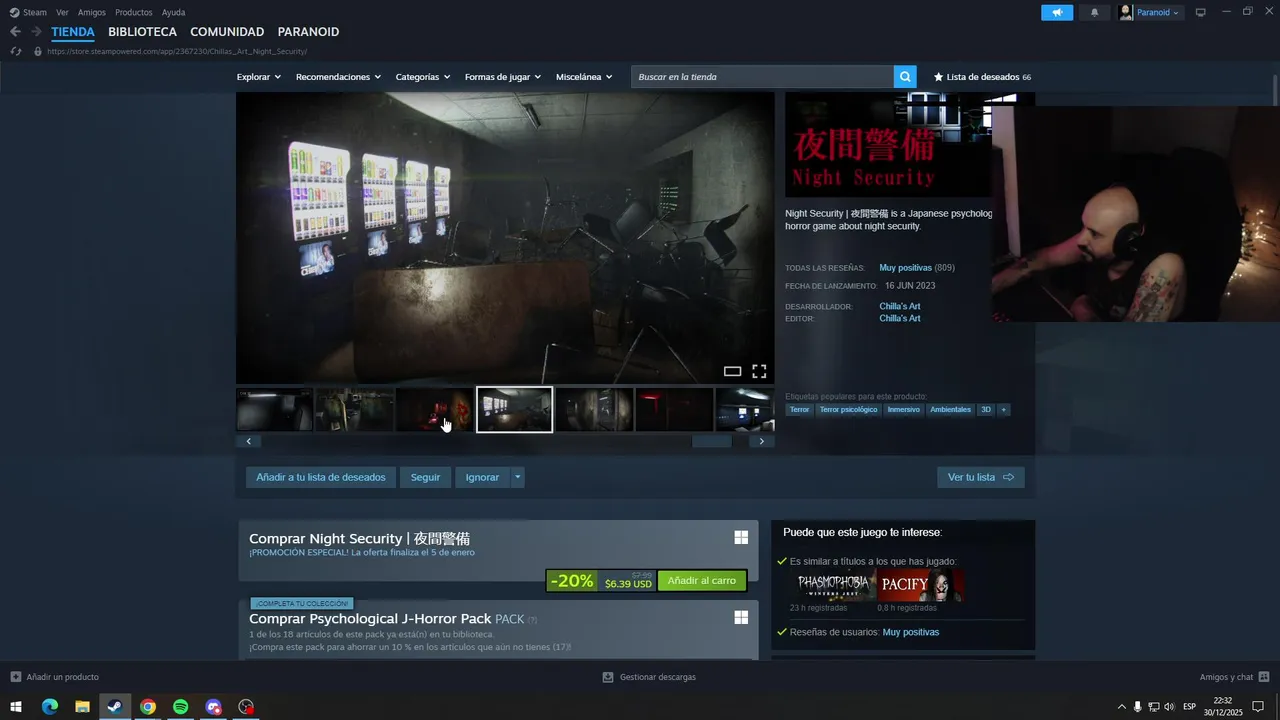
Task: Open Spotify from taskbar
Action: [181, 707]
